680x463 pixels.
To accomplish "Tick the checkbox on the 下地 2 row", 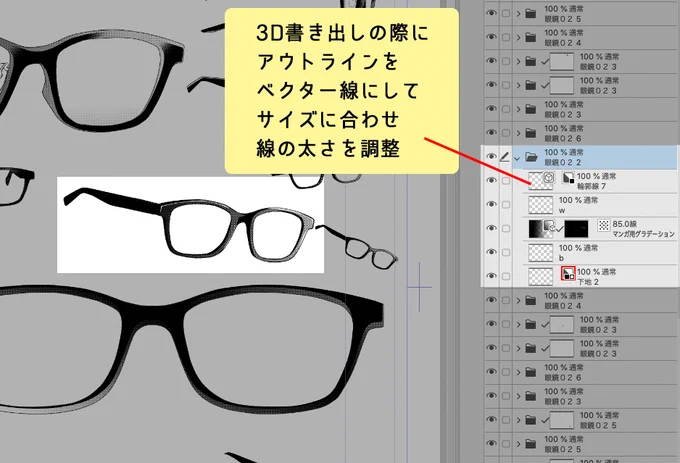I will tap(506, 276).
